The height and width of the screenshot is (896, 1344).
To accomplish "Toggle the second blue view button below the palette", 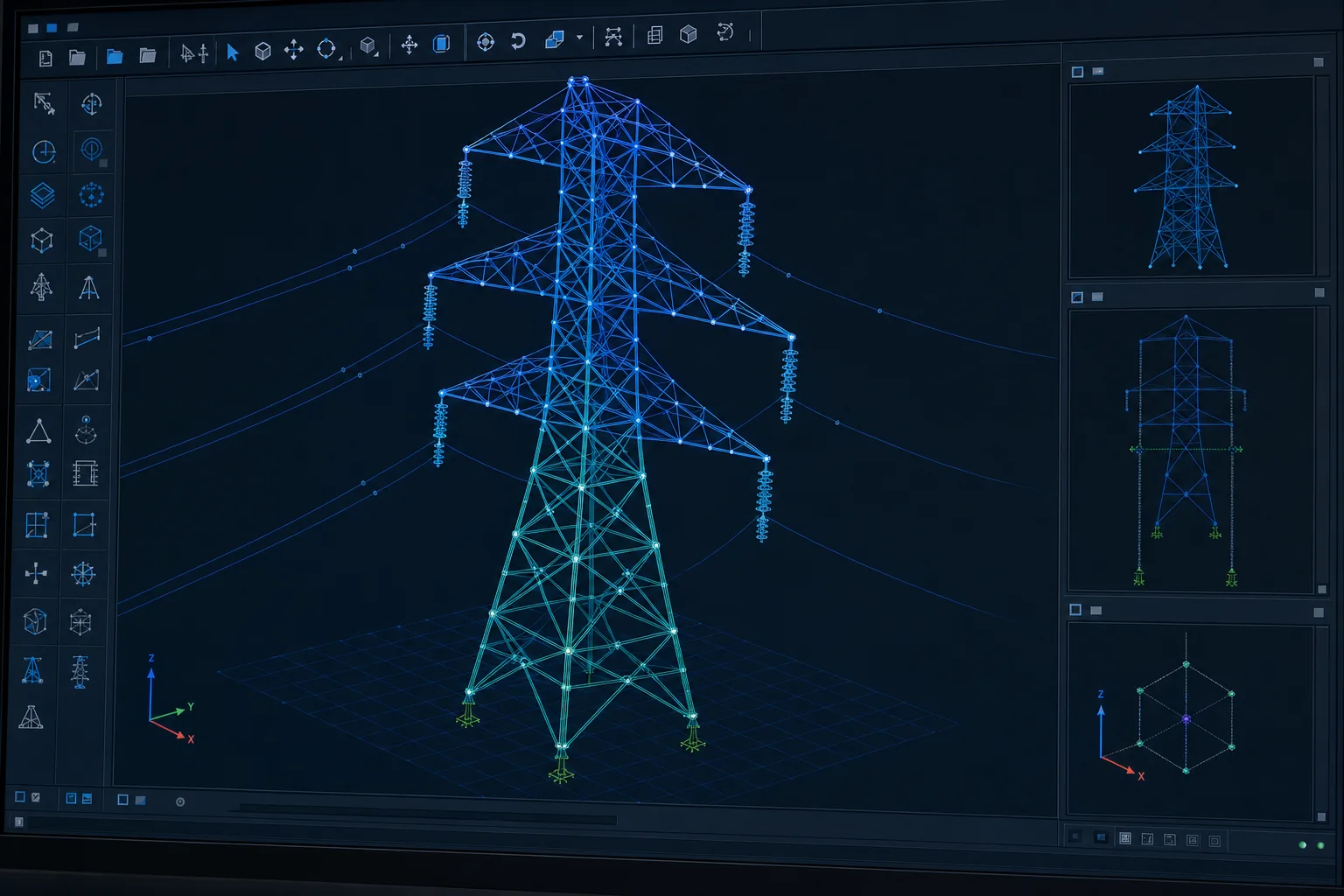I will click(87, 798).
